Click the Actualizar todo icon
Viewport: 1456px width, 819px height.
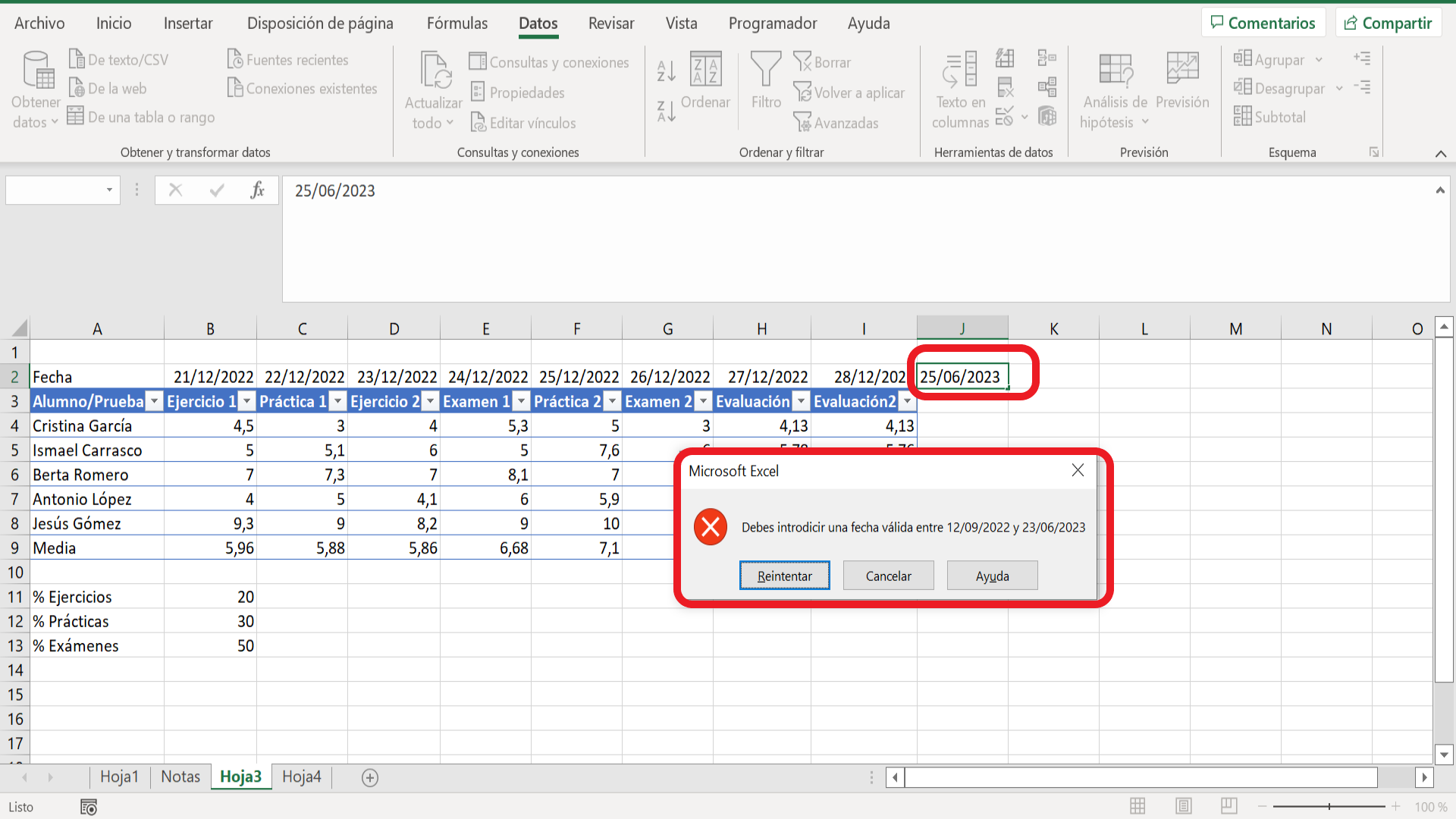436,70
